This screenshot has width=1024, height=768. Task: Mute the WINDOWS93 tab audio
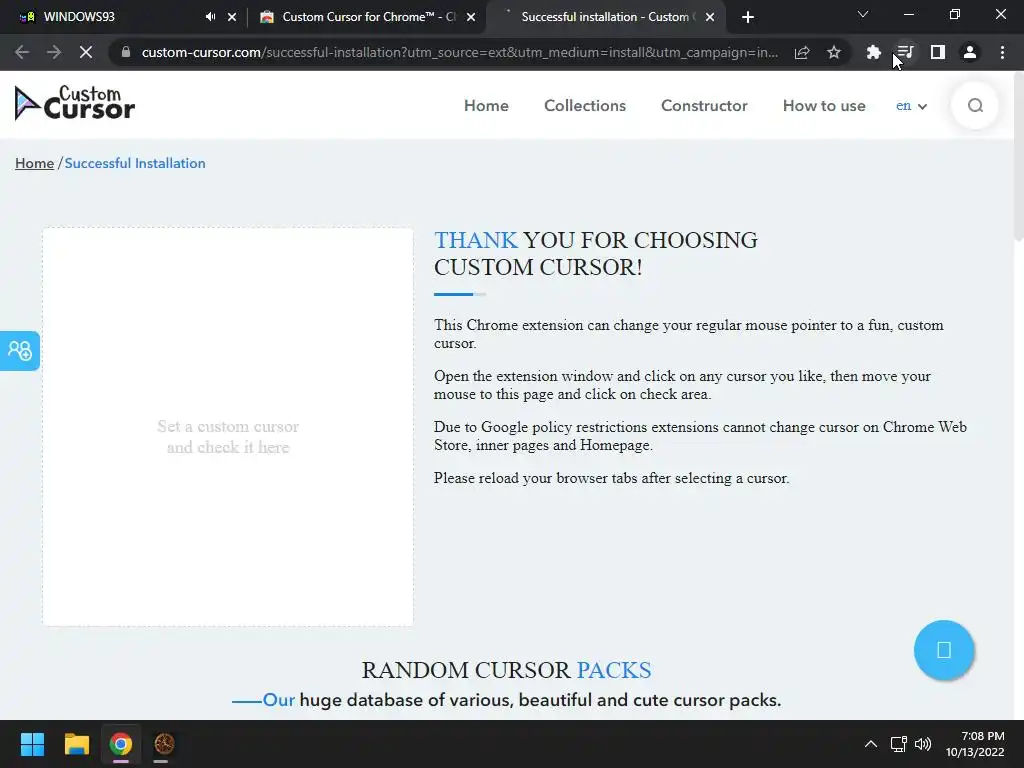210,17
